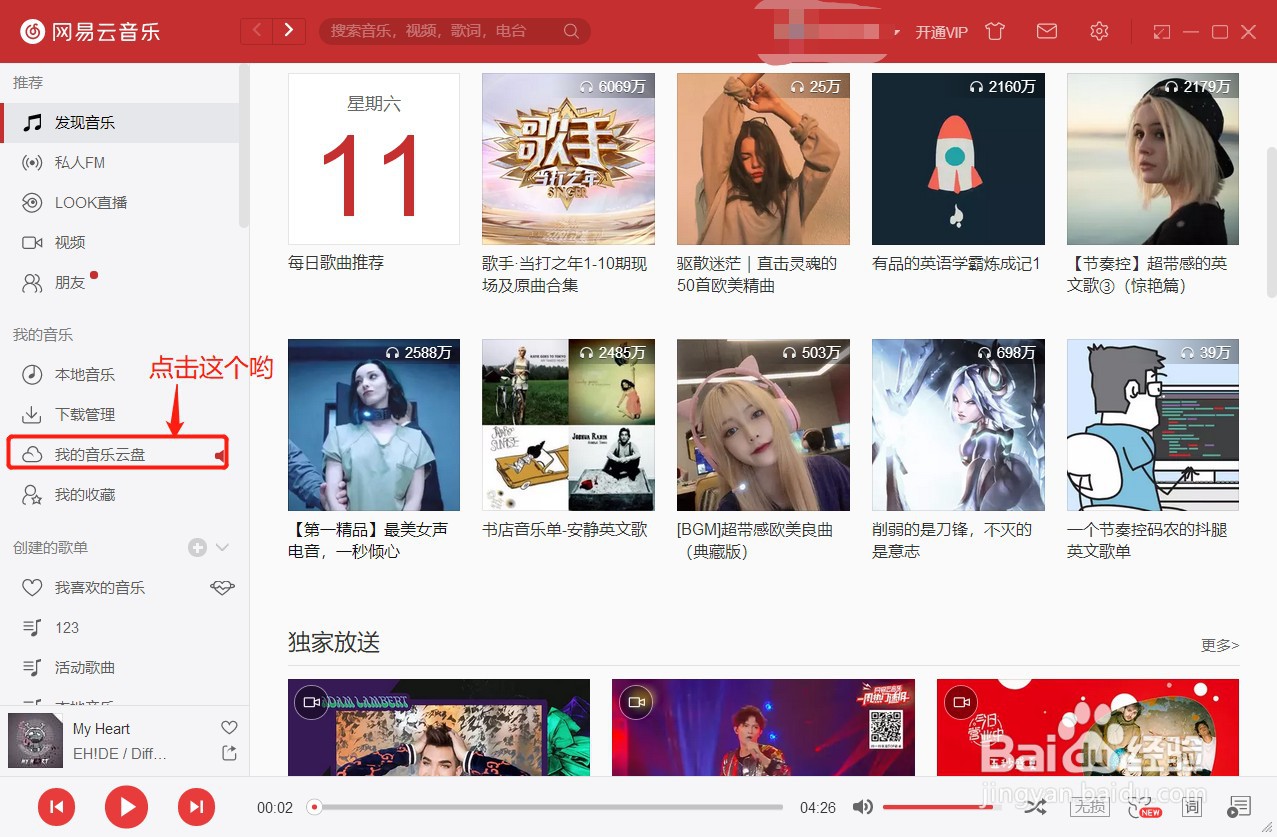
Task: Switch to mini player mode icon
Action: point(1161,32)
